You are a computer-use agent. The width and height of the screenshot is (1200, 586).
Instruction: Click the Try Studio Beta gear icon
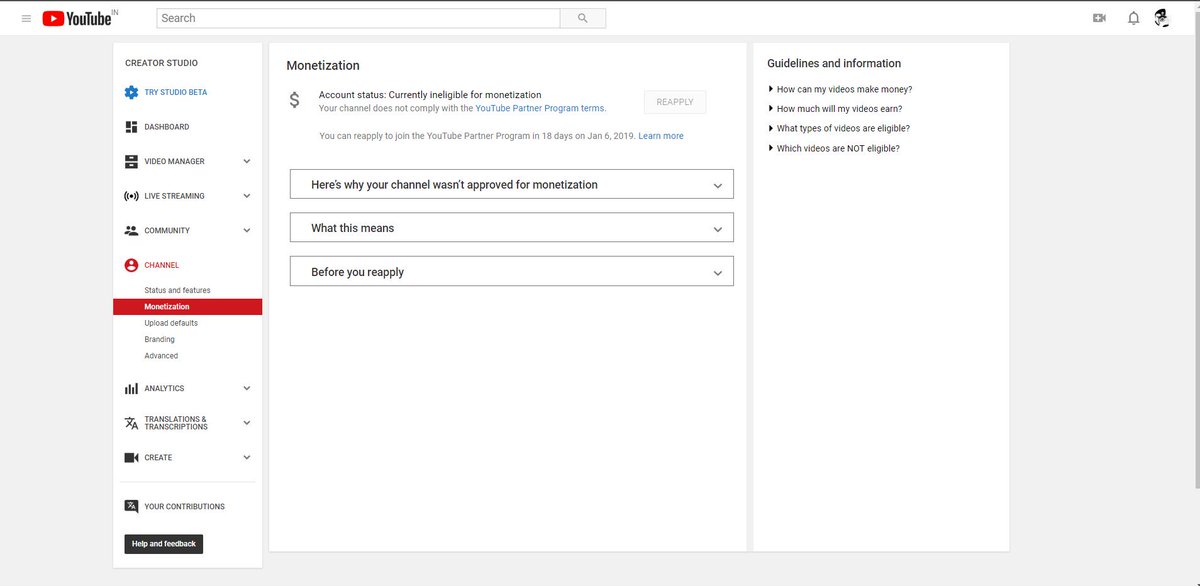[131, 92]
